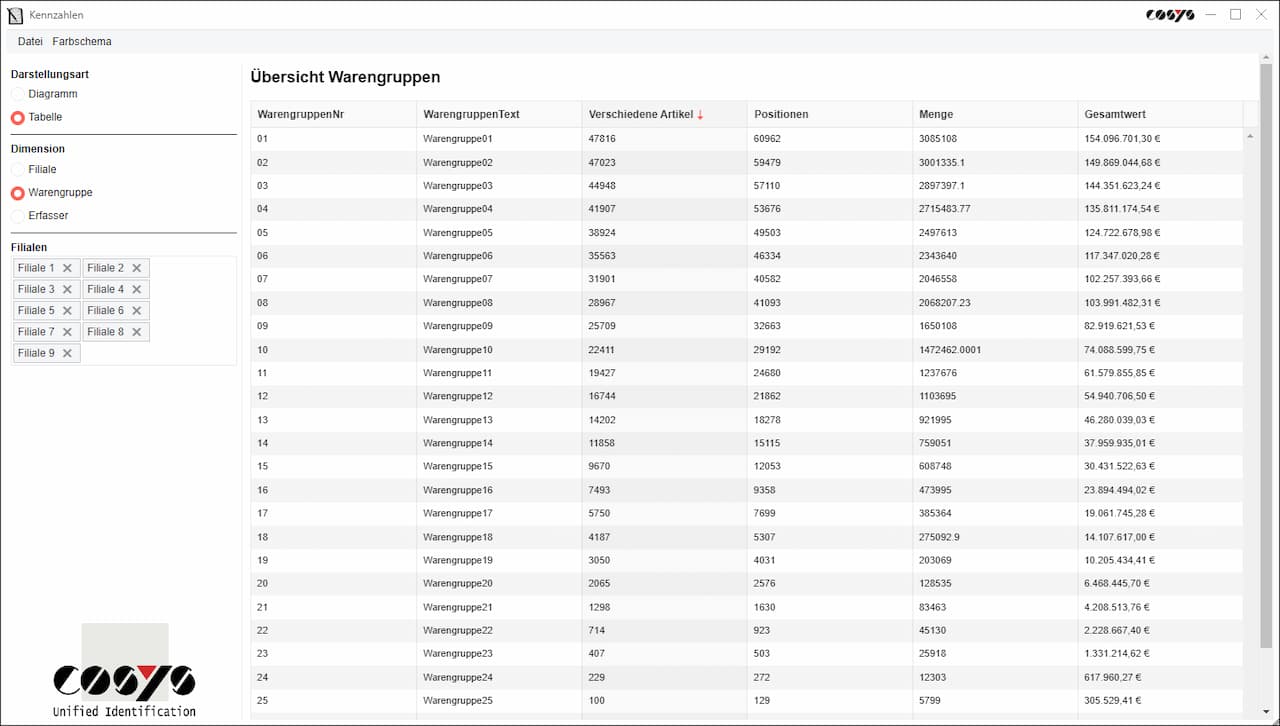
Task: Select the Warengruppe01 cell
Action: [499, 139]
